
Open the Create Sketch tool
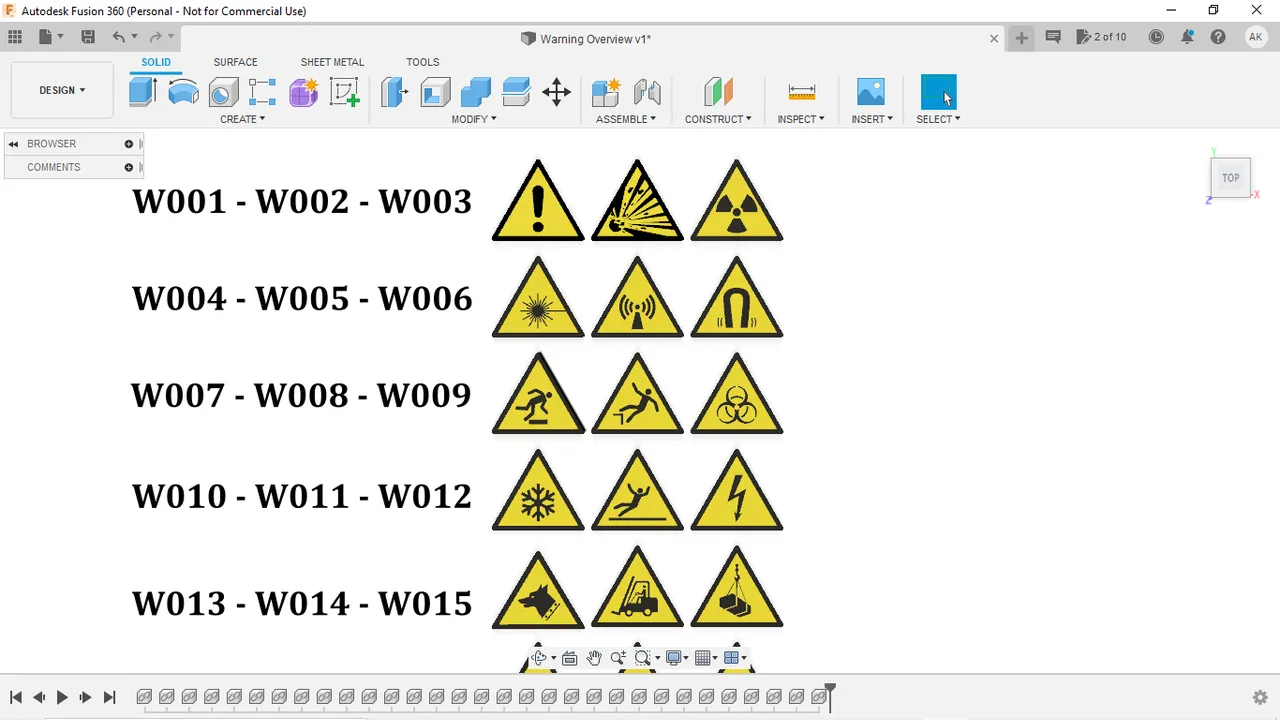click(x=344, y=92)
